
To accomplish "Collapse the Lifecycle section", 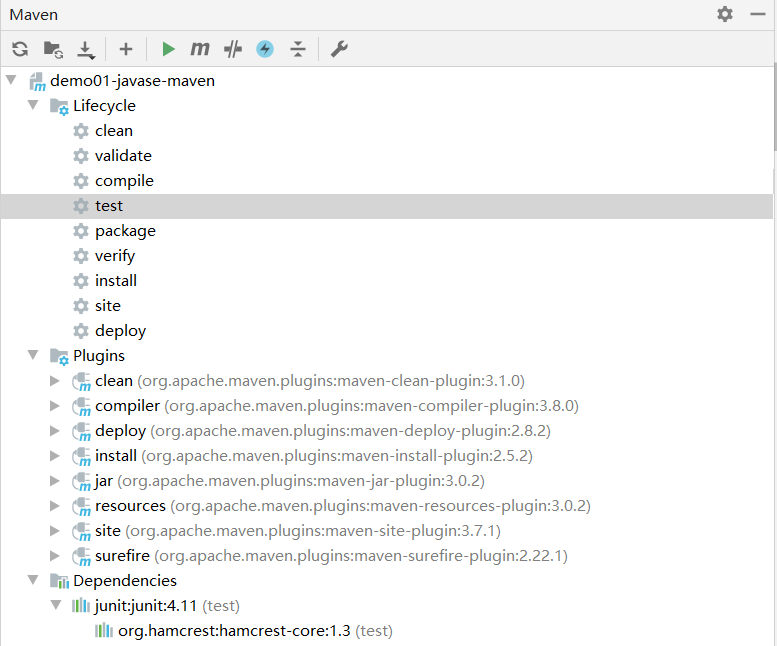I will pos(33,105).
